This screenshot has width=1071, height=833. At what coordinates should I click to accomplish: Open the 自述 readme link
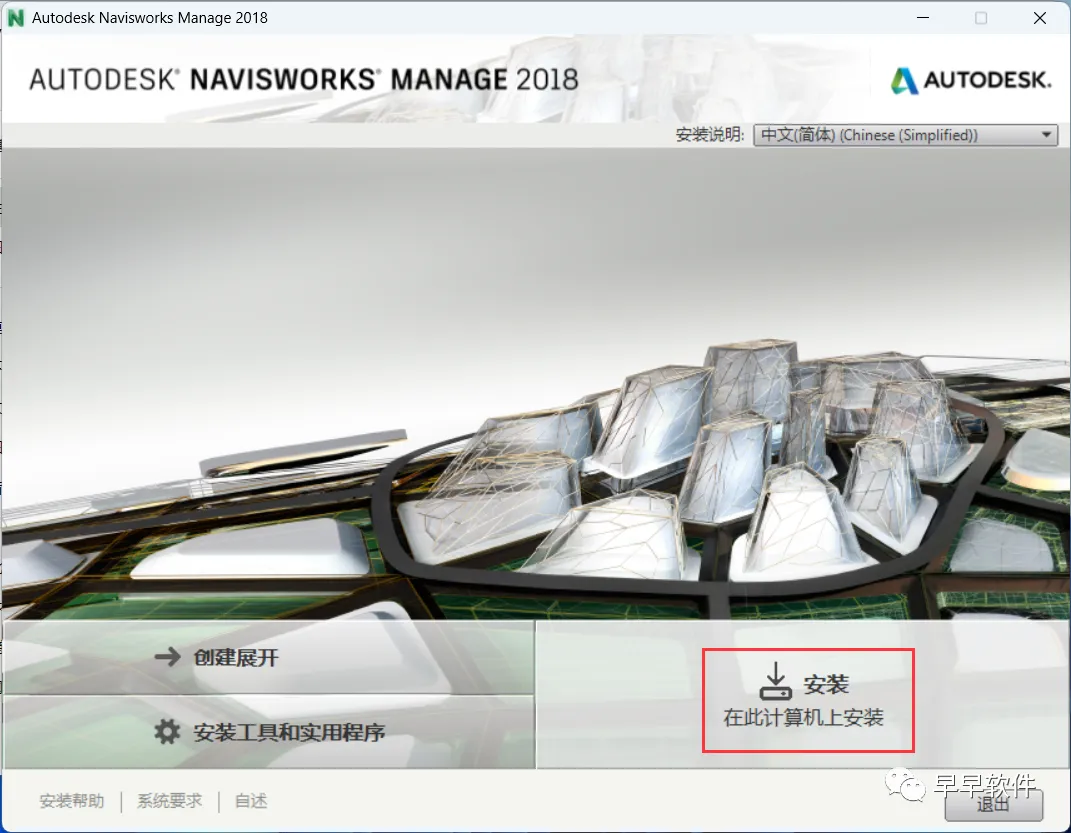pyautogui.click(x=251, y=801)
